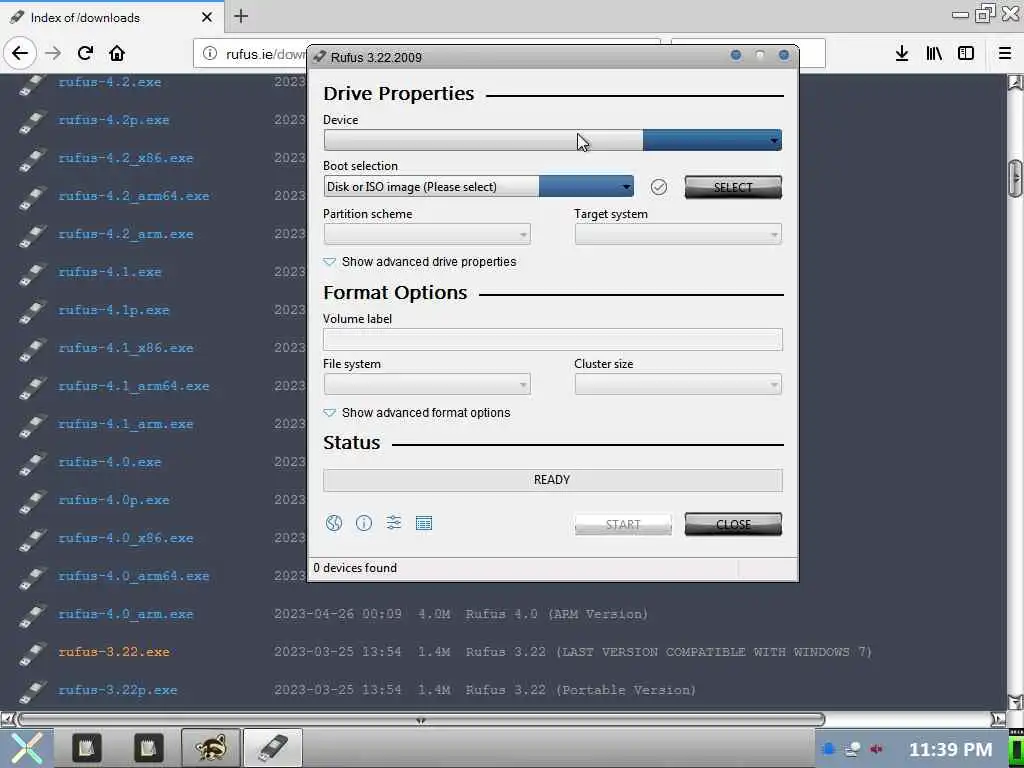Screen dimensions: 1024x768
Task: Click the browser back arrow
Action: [x=20, y=53]
